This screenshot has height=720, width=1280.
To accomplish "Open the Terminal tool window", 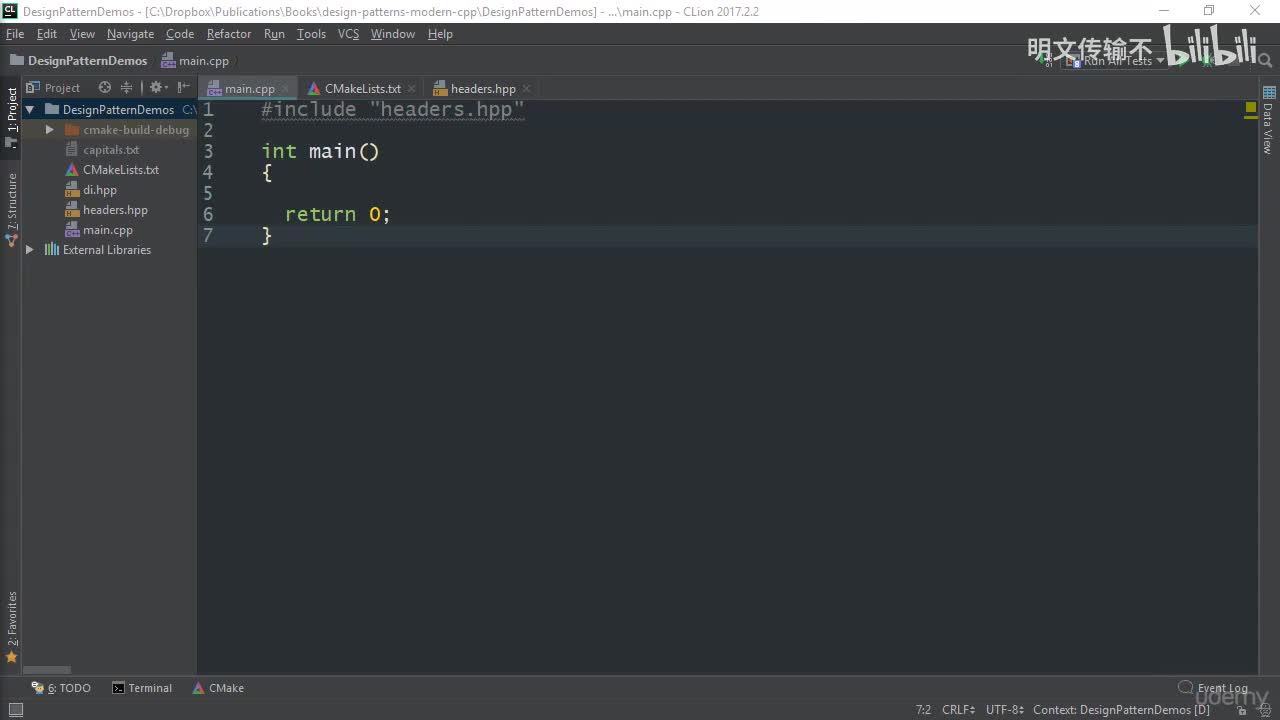I will [142, 688].
